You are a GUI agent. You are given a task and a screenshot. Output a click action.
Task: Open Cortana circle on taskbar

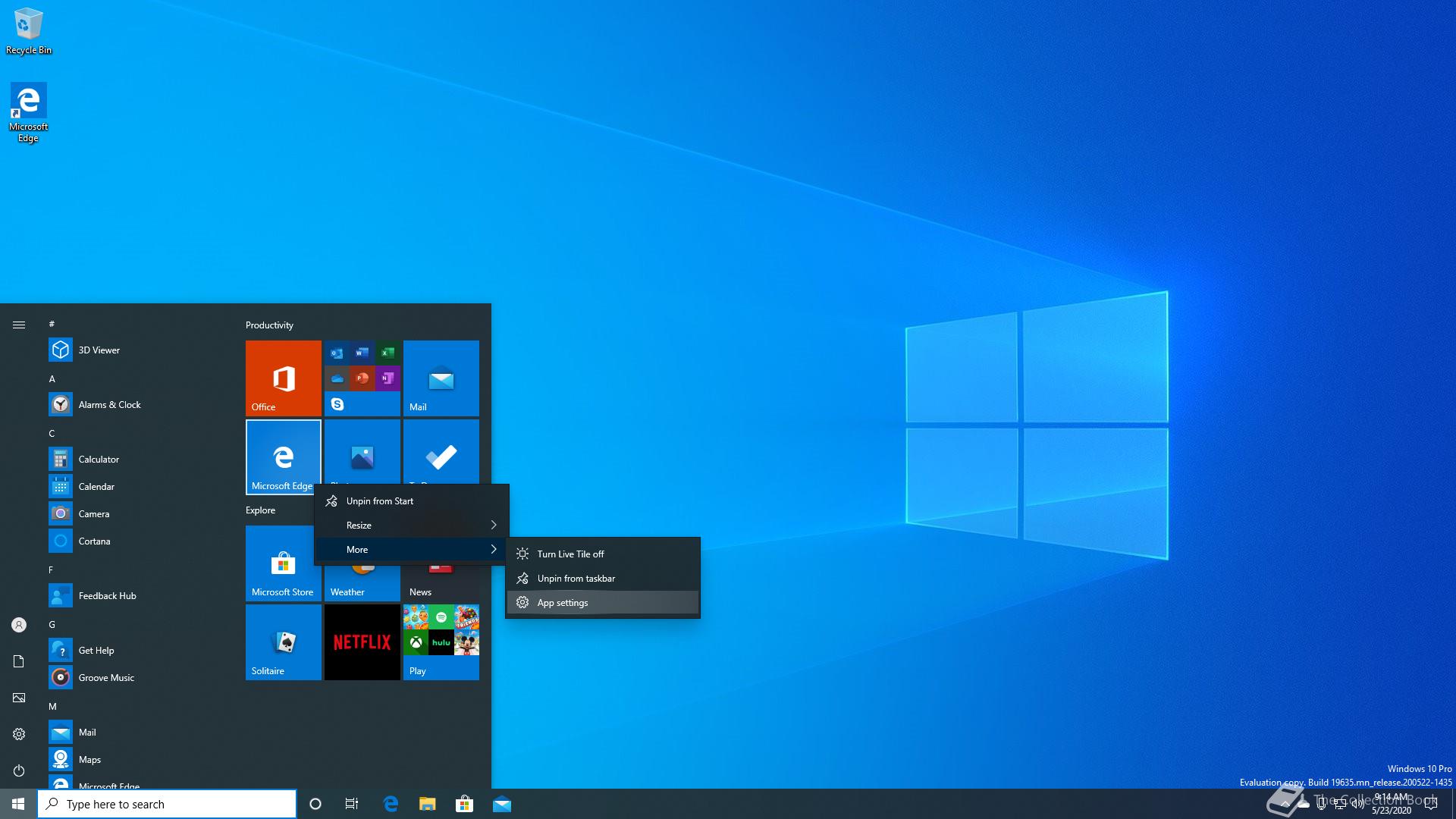pos(315,804)
